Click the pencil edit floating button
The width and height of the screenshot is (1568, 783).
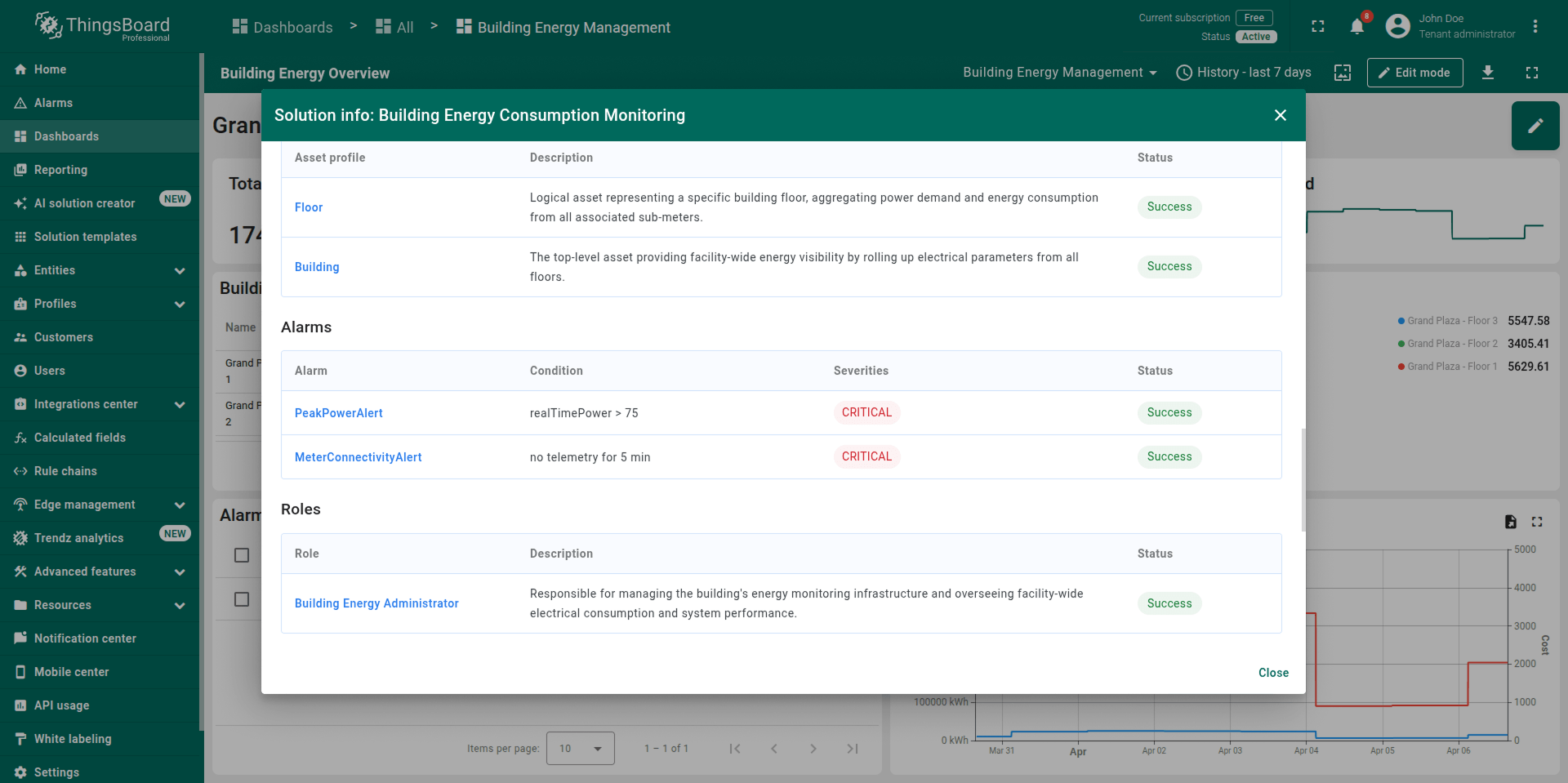tap(1535, 126)
